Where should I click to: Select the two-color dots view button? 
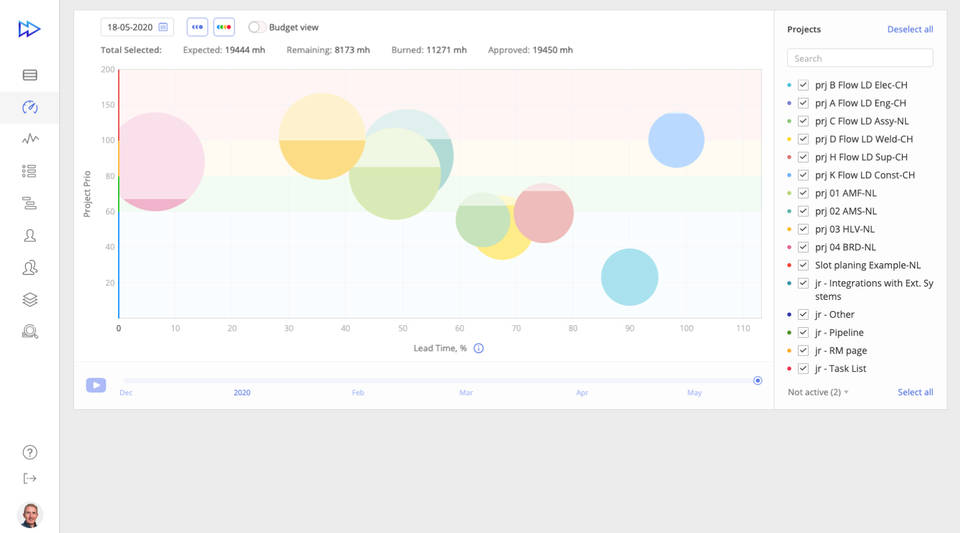(x=197, y=27)
